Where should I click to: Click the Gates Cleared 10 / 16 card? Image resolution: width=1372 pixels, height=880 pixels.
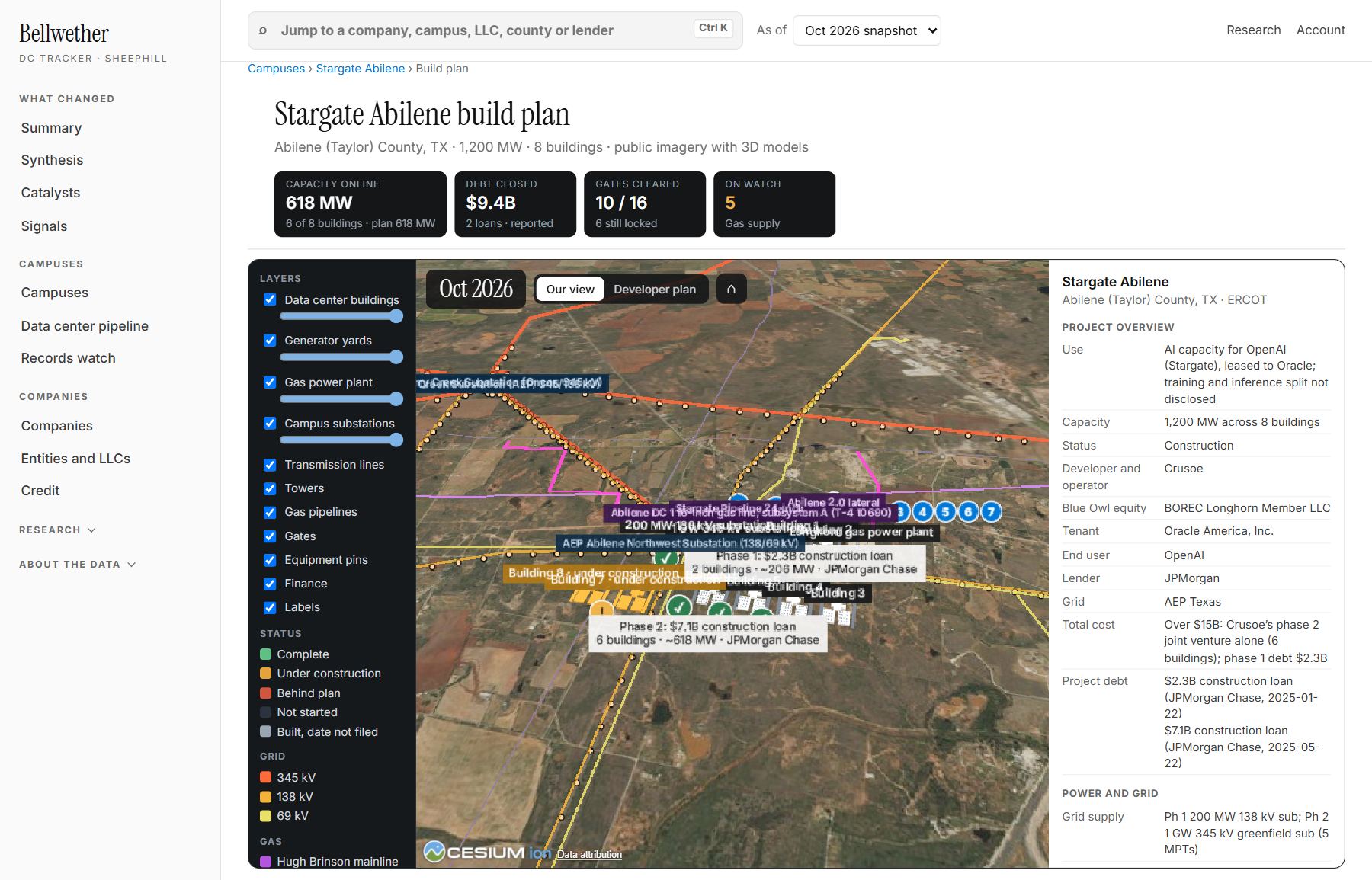click(645, 204)
